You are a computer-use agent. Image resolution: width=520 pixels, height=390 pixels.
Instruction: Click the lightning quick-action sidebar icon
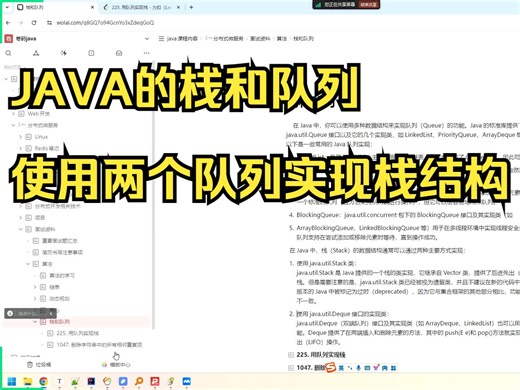click(63, 53)
